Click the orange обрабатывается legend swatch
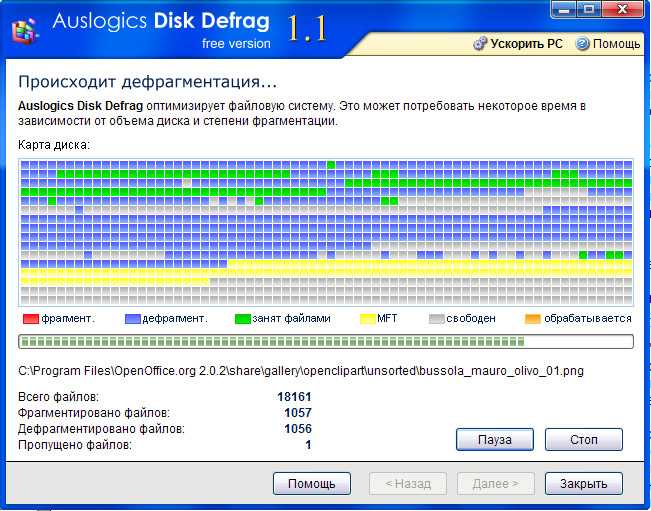The image size is (651, 511). click(x=533, y=319)
